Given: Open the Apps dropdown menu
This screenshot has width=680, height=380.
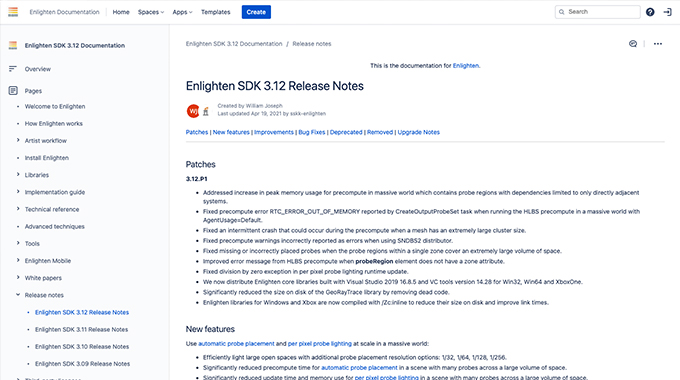Looking at the screenshot, I should 182,12.
